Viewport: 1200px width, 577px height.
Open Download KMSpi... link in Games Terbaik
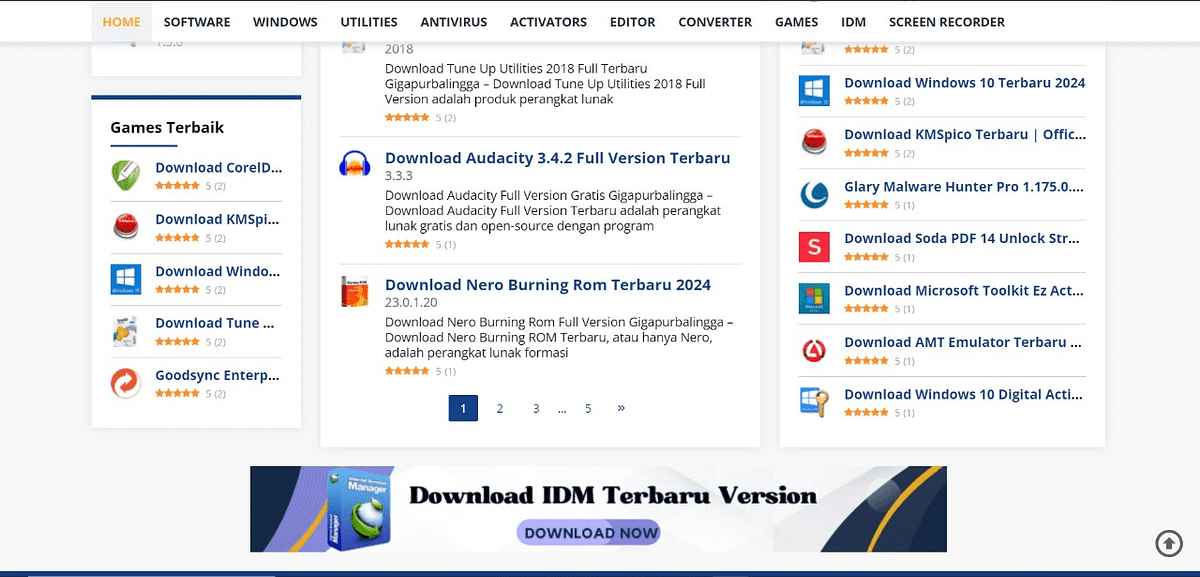point(219,219)
